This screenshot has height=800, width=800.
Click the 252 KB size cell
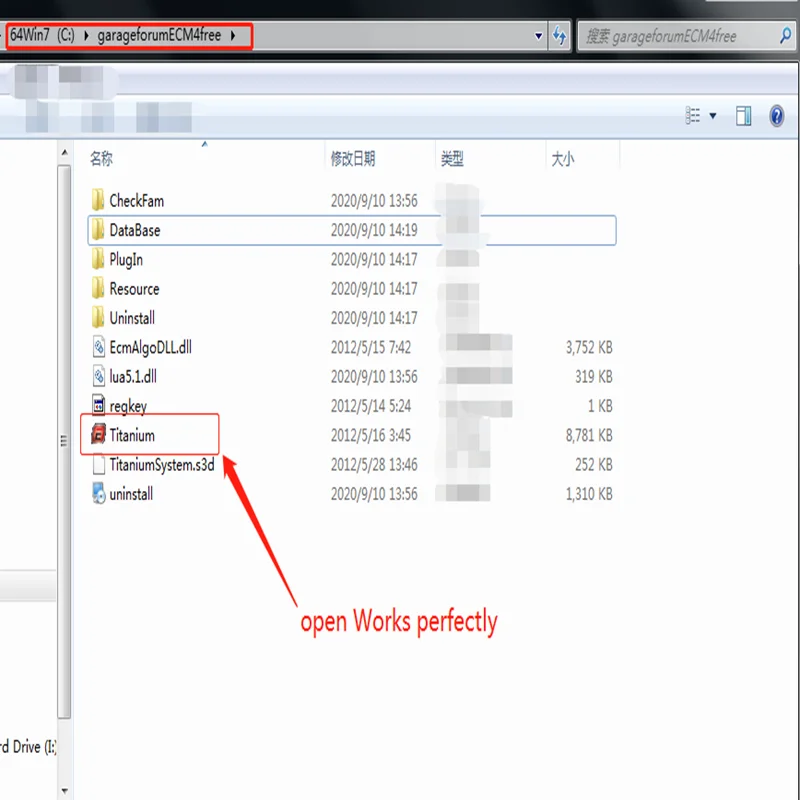point(594,465)
